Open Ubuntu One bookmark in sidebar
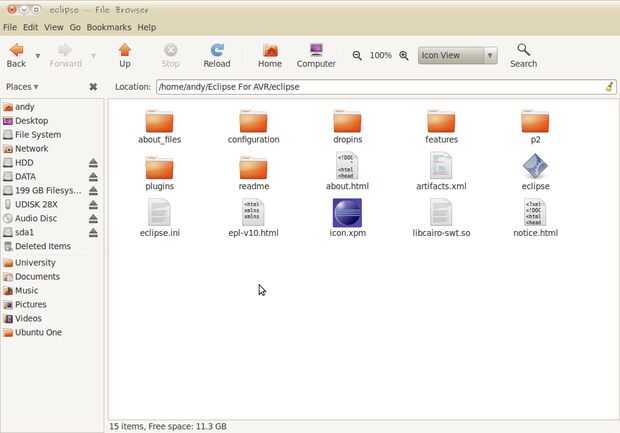Screen dimensions: 620x433 click(x=33, y=333)
